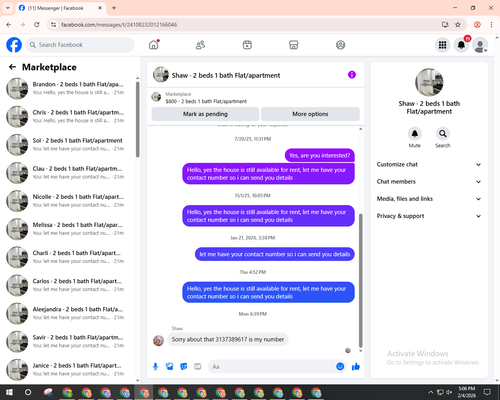Click the choose sticker icon
Viewport: 500px width, 400px height.
pos(184,367)
